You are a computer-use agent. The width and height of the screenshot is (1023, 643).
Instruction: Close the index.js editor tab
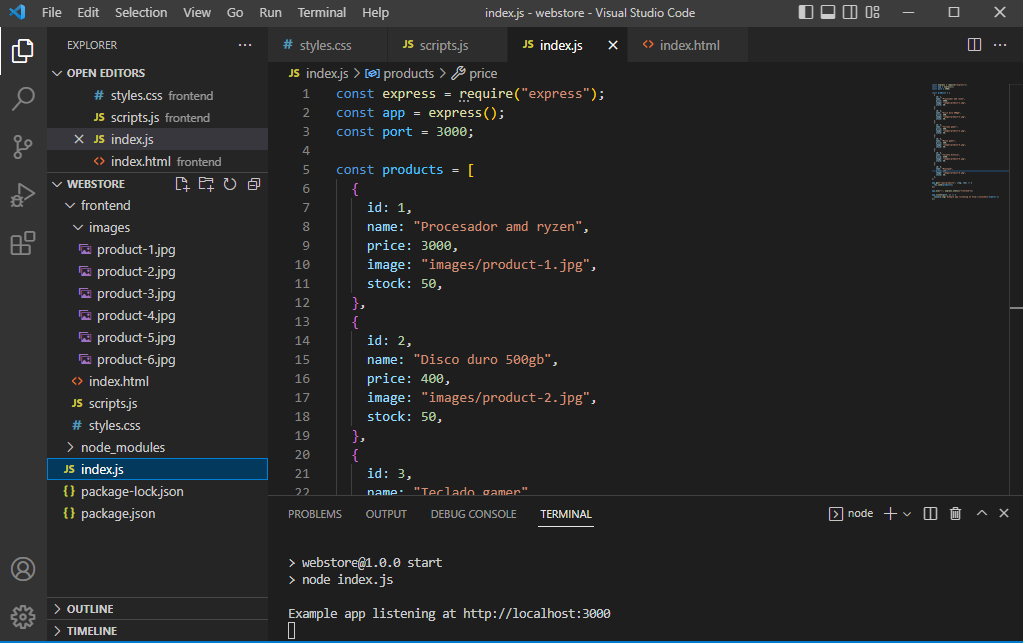pyautogui.click(x=613, y=45)
